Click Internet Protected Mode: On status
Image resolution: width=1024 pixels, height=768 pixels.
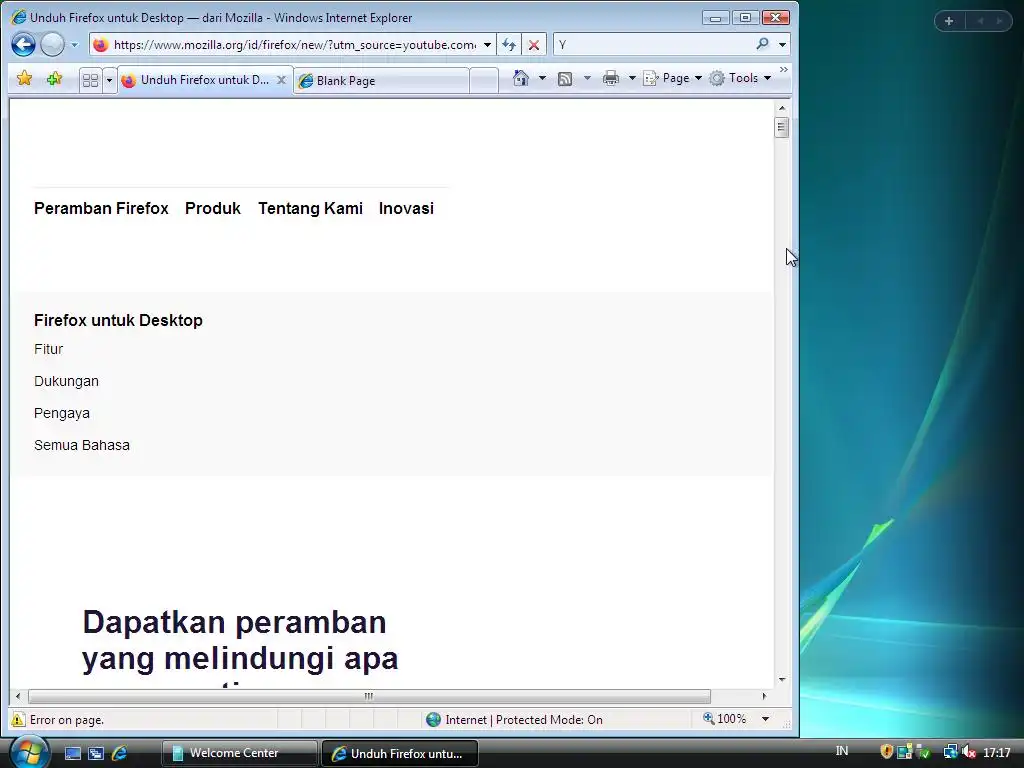point(514,720)
